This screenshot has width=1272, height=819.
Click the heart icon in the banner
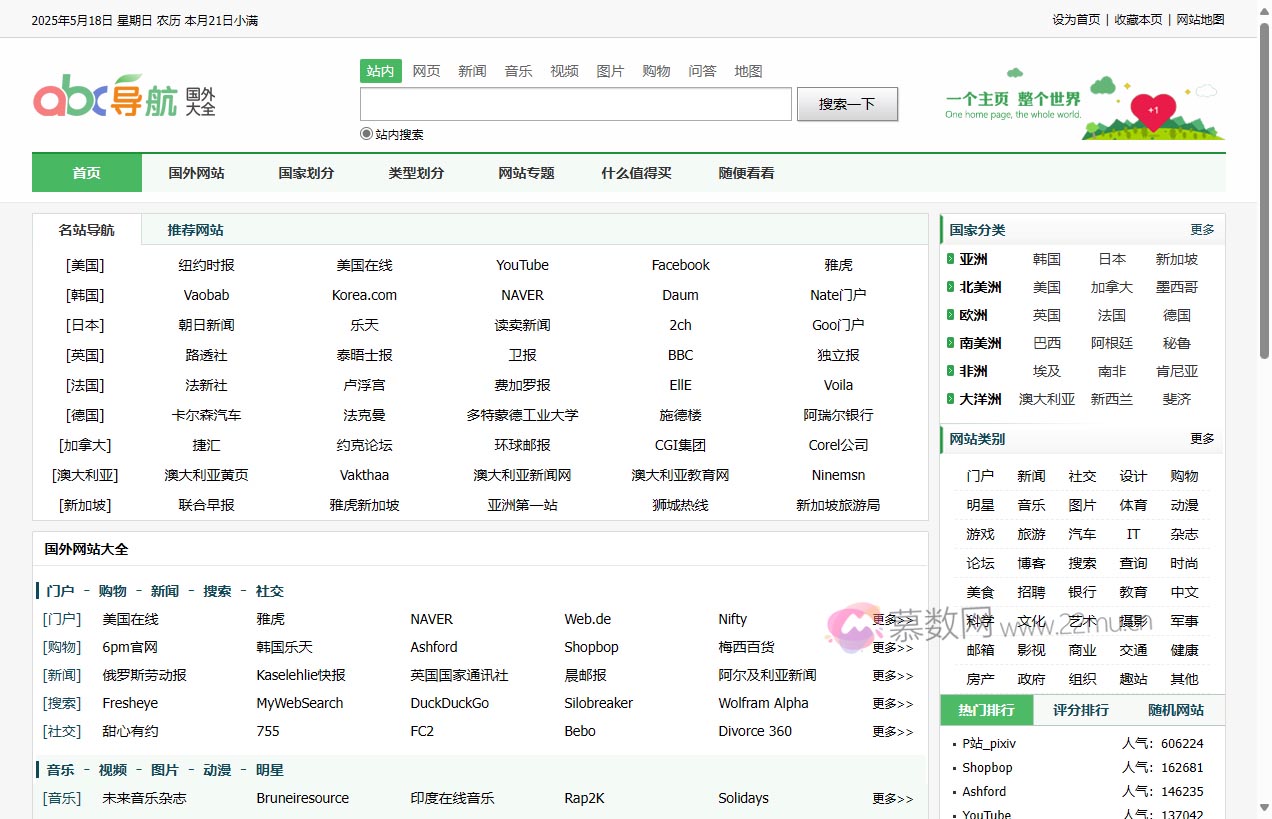(x=1152, y=112)
